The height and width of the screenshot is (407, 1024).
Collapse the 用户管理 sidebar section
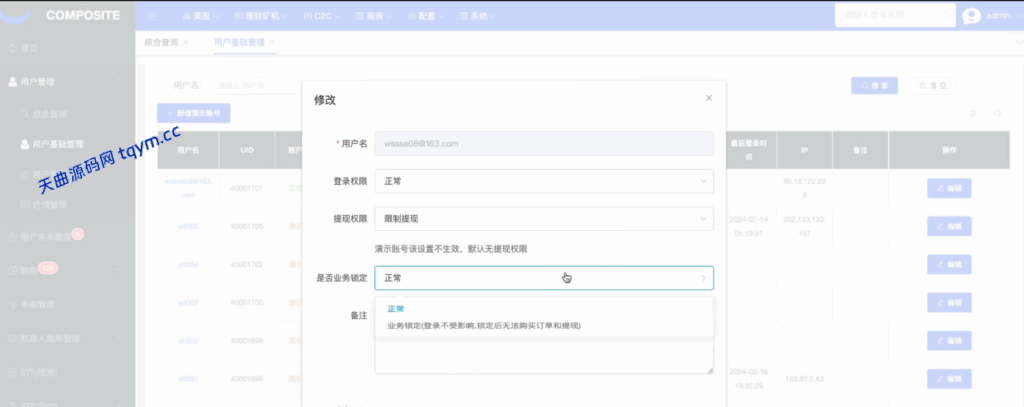tap(67, 82)
